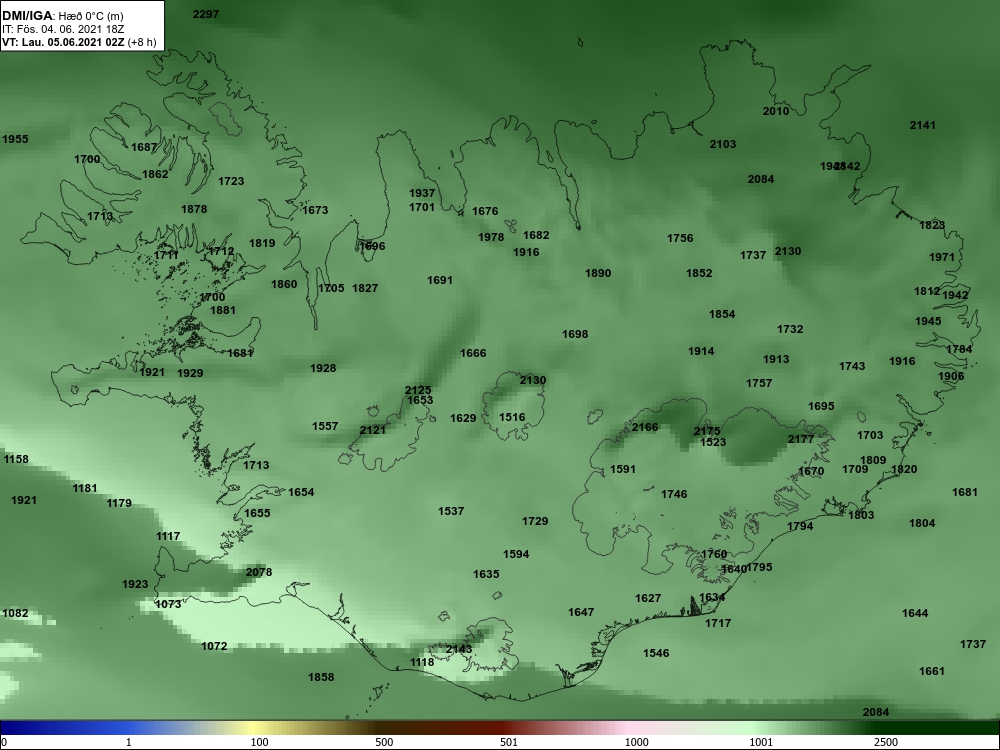Select the 2143 value on Mýrdalsjökull
Screen dimensions: 1000x750
(x=459, y=649)
